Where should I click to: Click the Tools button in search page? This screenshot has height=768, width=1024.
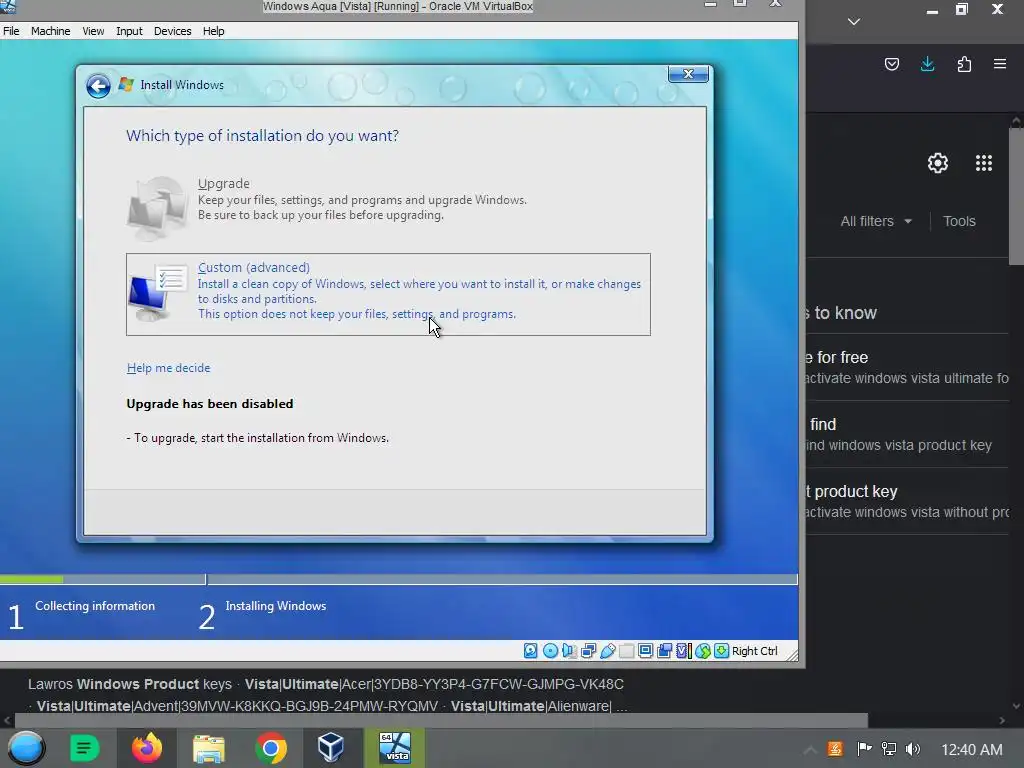pyautogui.click(x=959, y=221)
